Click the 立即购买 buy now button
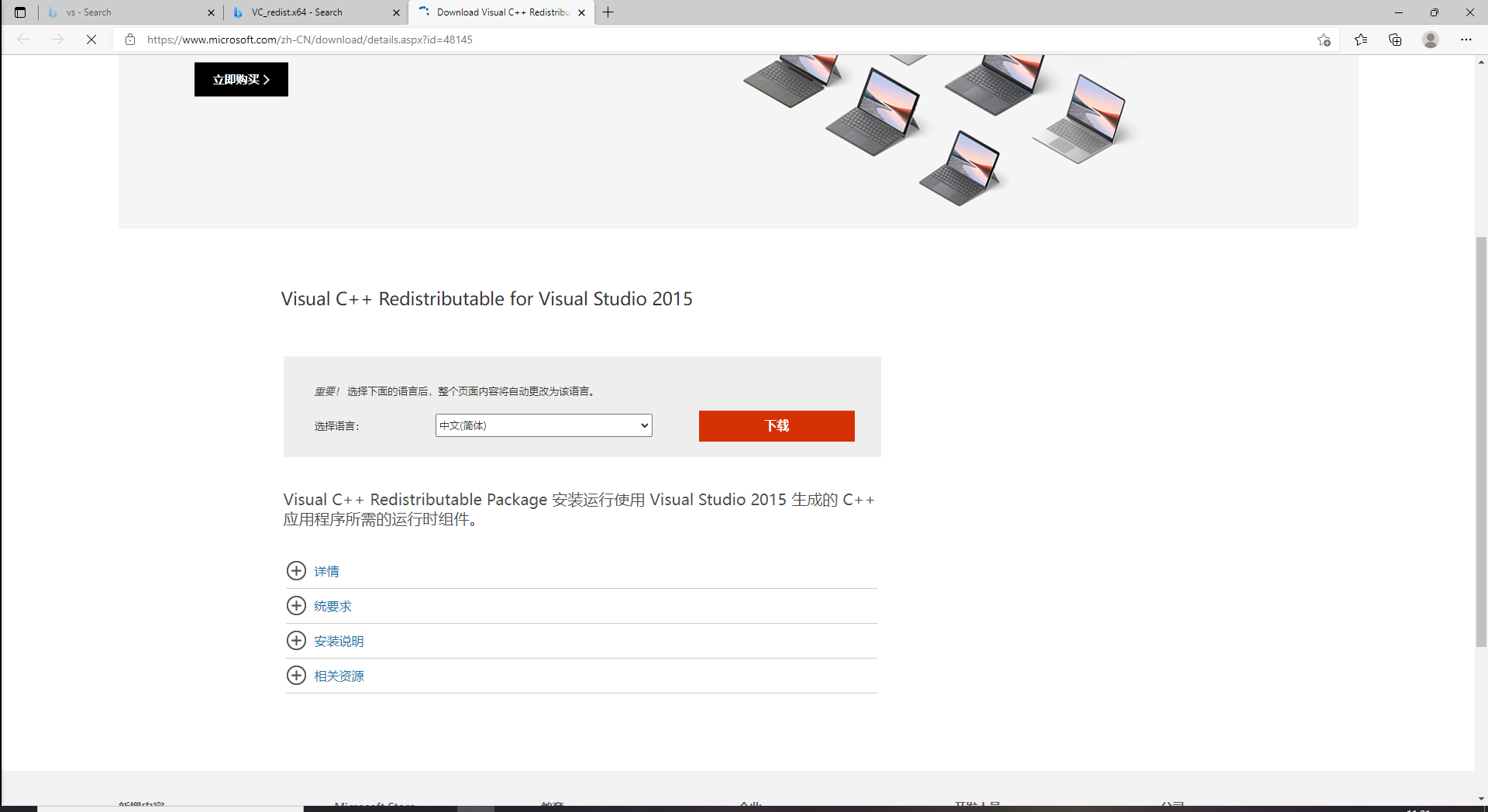The image size is (1488, 812). click(241, 80)
